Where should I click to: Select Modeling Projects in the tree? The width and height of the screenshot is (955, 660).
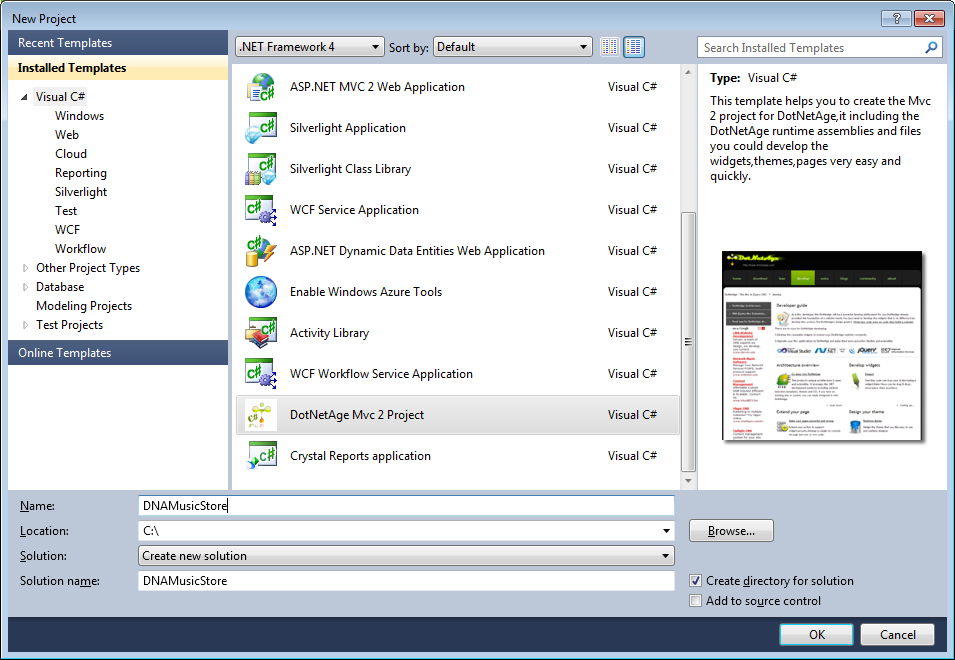coord(83,306)
